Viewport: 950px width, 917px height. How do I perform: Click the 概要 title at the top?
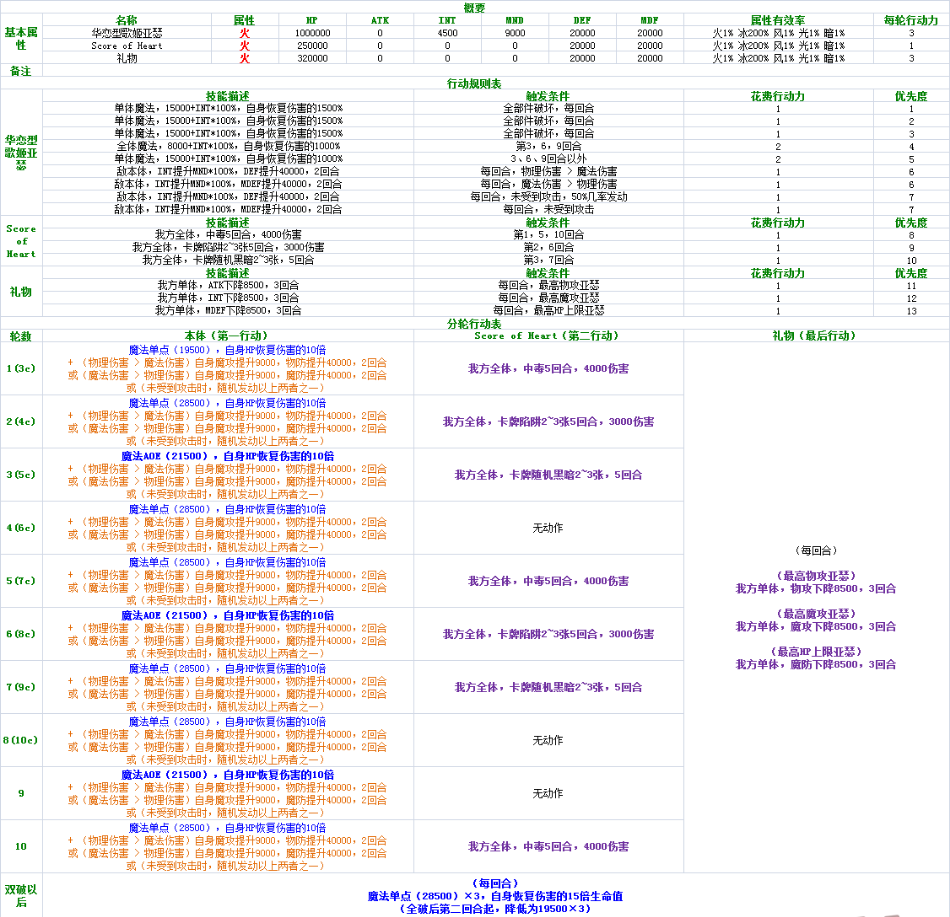[474, 7]
